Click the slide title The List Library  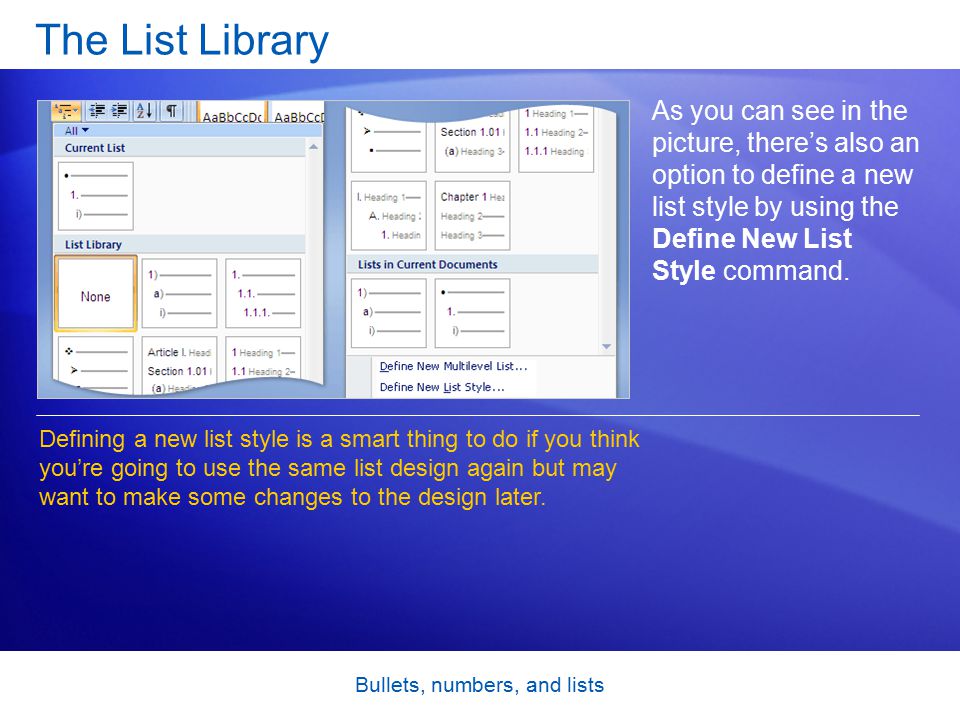click(x=182, y=40)
